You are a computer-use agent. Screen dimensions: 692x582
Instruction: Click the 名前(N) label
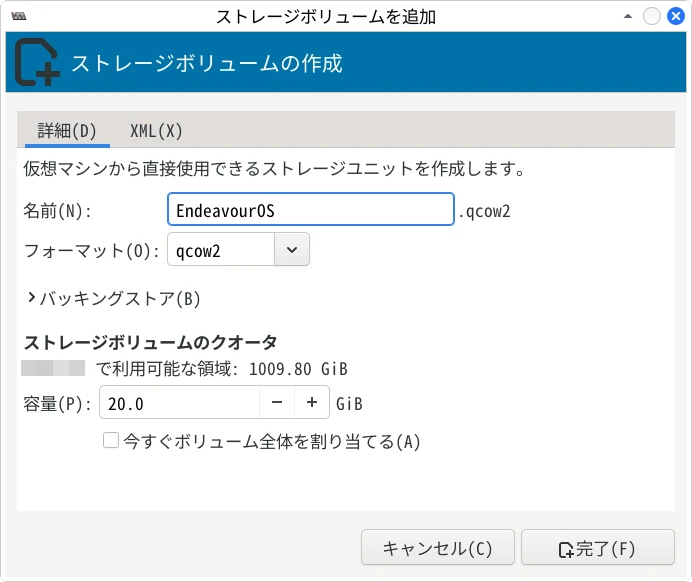pyautogui.click(x=57, y=211)
